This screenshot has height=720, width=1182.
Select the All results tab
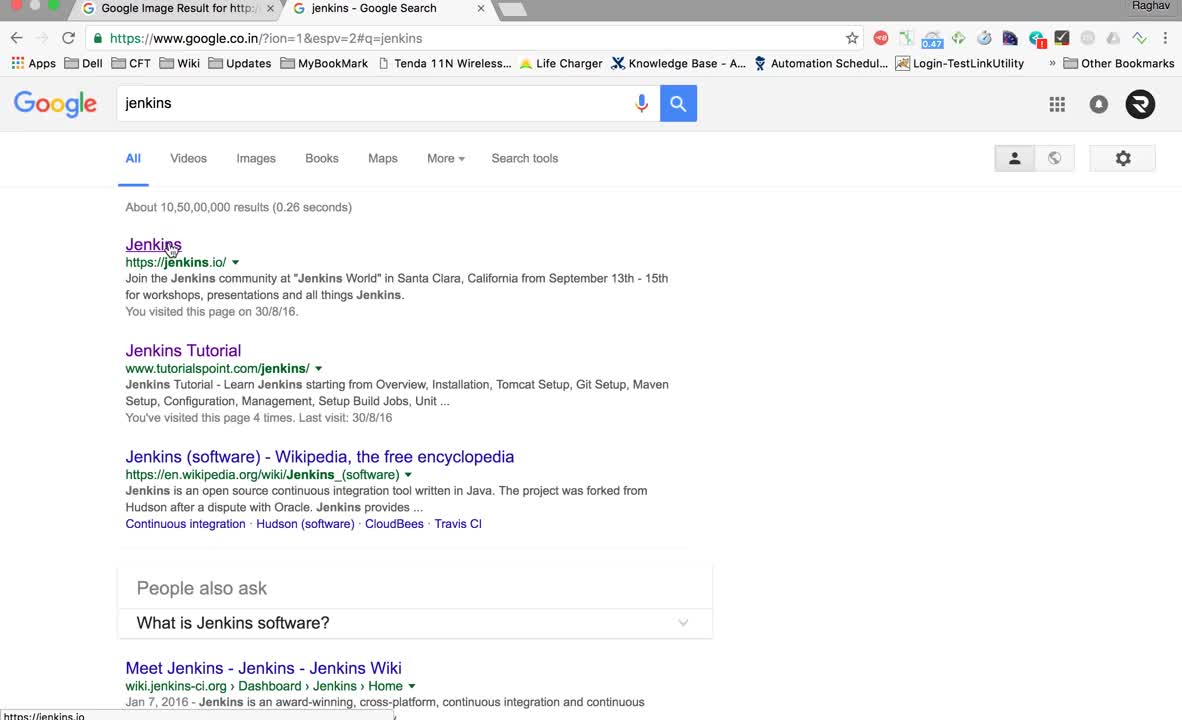click(133, 158)
